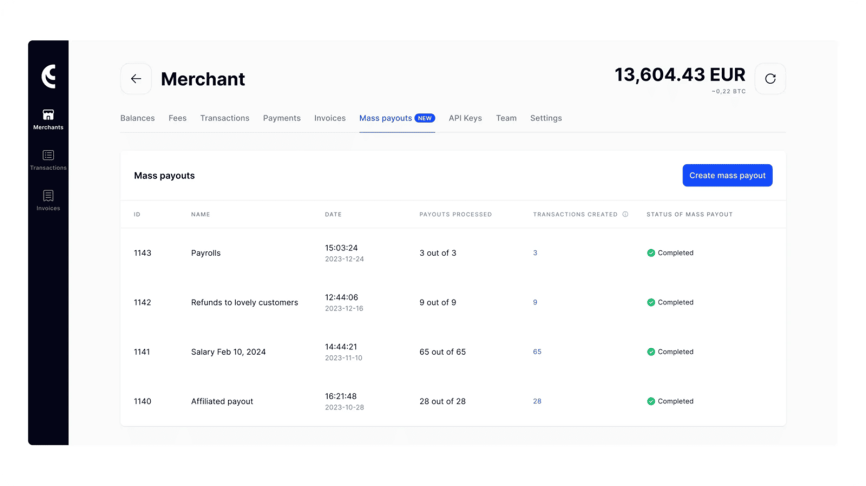Click the 13,604.43 EUR balance
866x486 pixels.
[680, 75]
